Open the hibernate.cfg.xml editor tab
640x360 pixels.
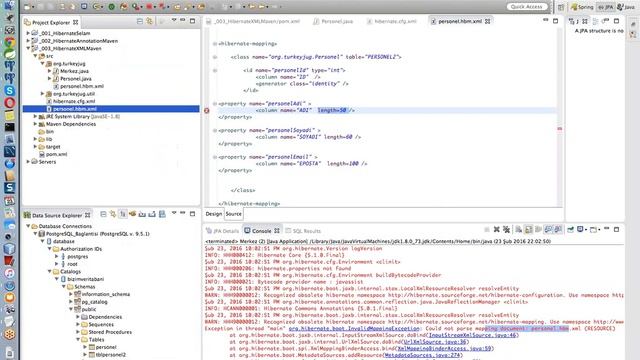[x=392, y=21]
